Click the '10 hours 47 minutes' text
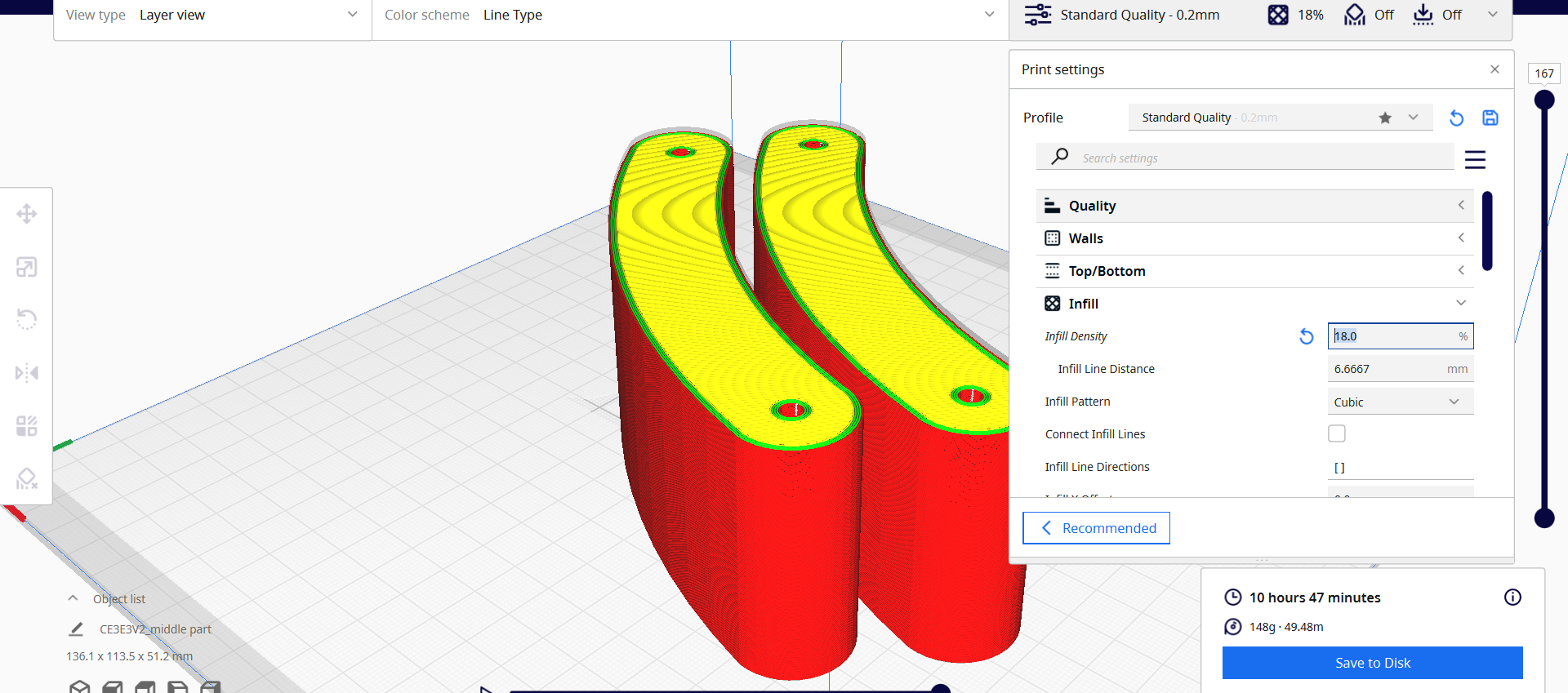This screenshot has height=693, width=1568. click(1315, 597)
